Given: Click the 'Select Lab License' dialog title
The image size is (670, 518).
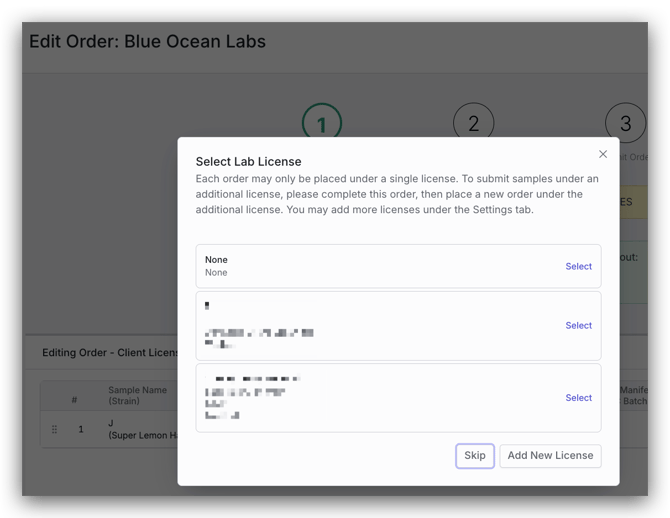Looking at the screenshot, I should pos(248,162).
